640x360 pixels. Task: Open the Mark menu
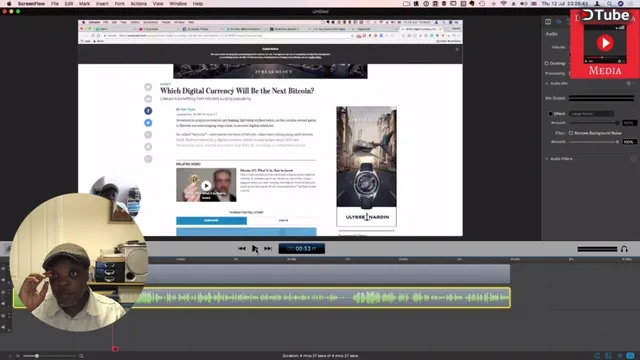point(84,4)
